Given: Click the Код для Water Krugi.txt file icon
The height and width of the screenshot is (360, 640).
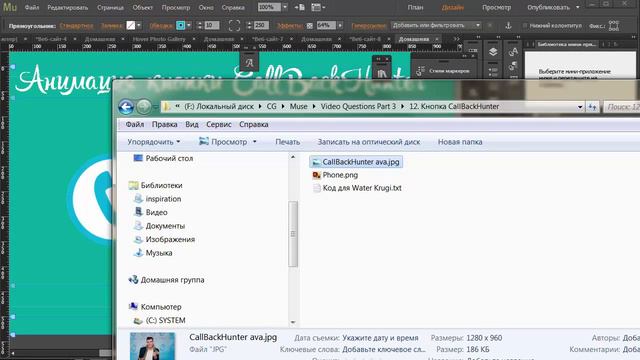Looking at the screenshot, I should 316,188.
